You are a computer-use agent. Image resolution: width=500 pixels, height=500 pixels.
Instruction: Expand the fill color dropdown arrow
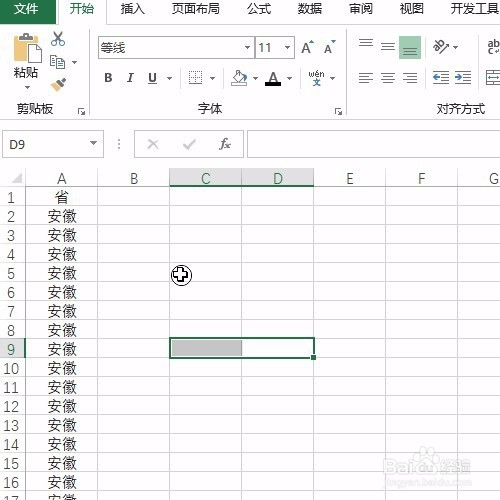(x=255, y=78)
